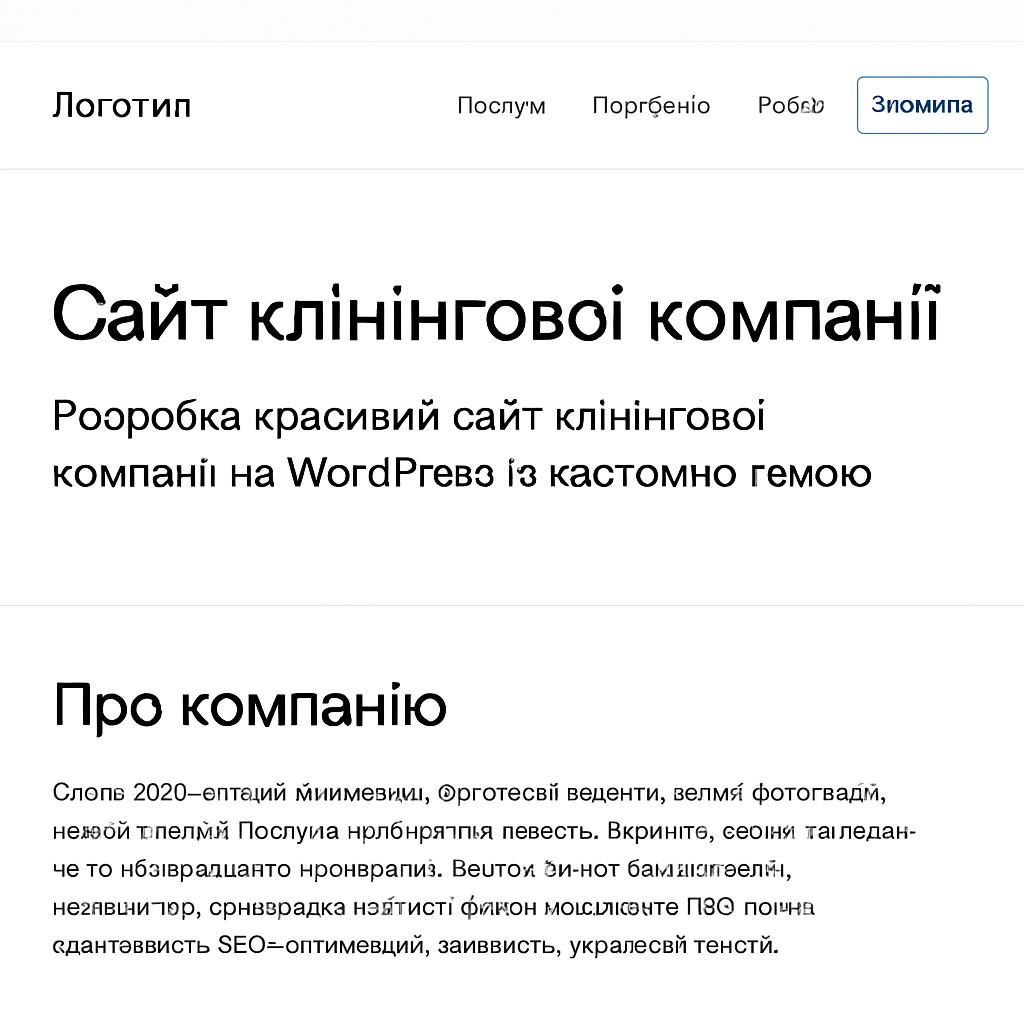Viewport: 1024px width, 1024px height.
Task: Click the Логотип site logo
Action: [x=121, y=105]
